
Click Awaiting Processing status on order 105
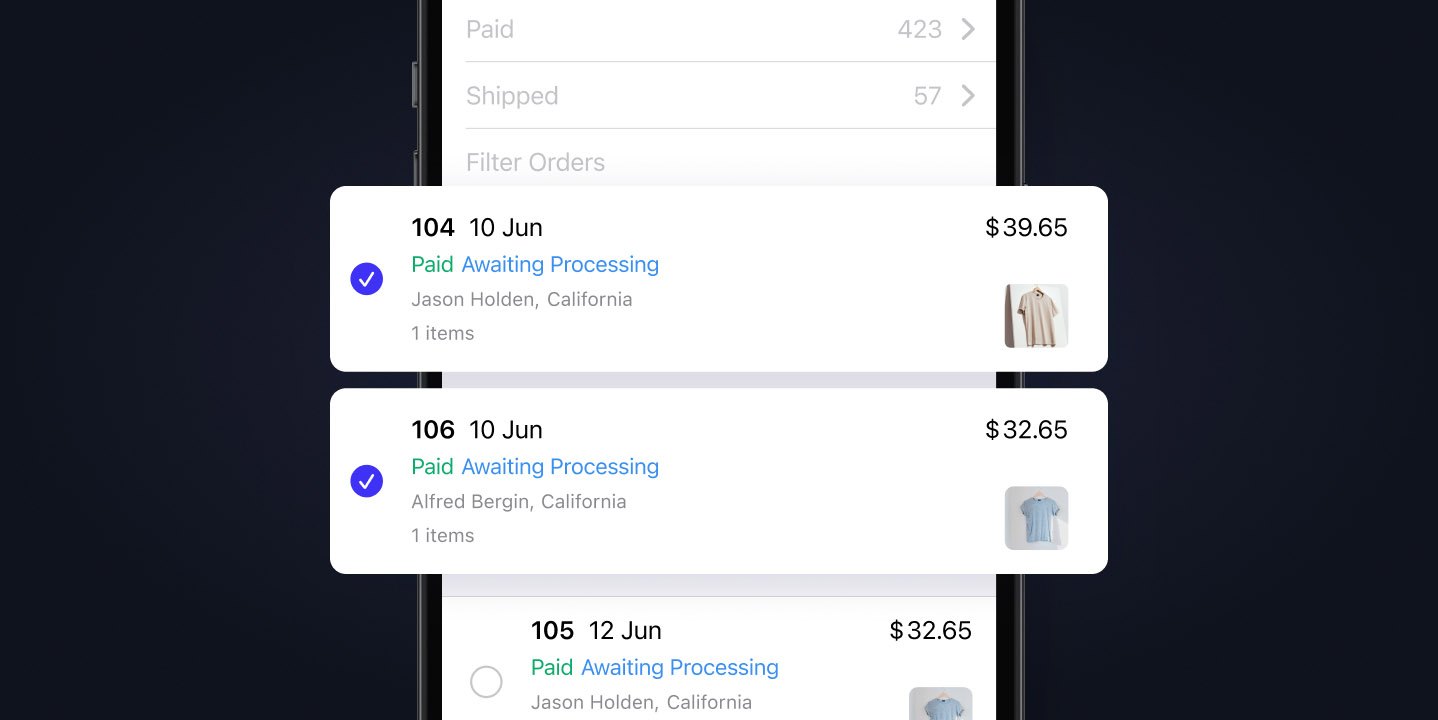(x=680, y=668)
